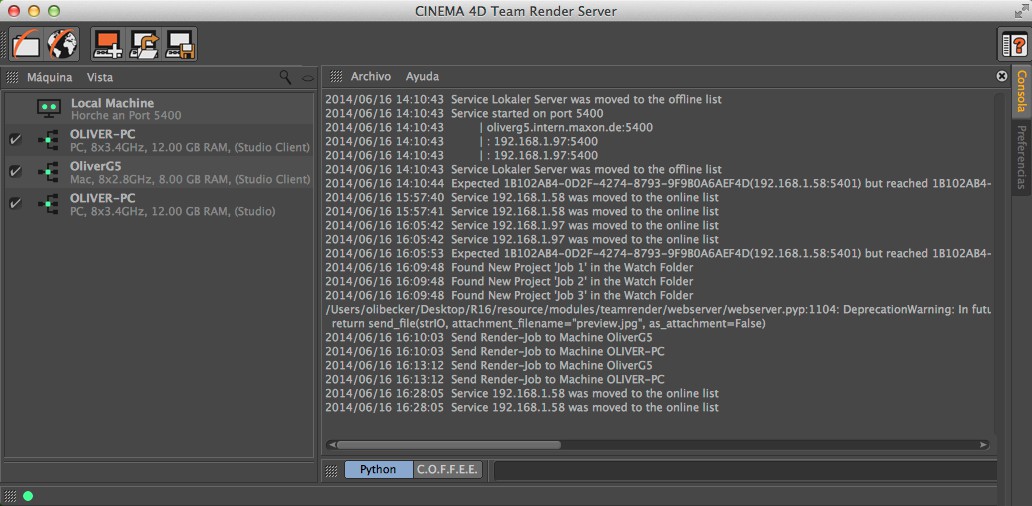
Task: Open the help book icon
Action: click(x=1014, y=45)
